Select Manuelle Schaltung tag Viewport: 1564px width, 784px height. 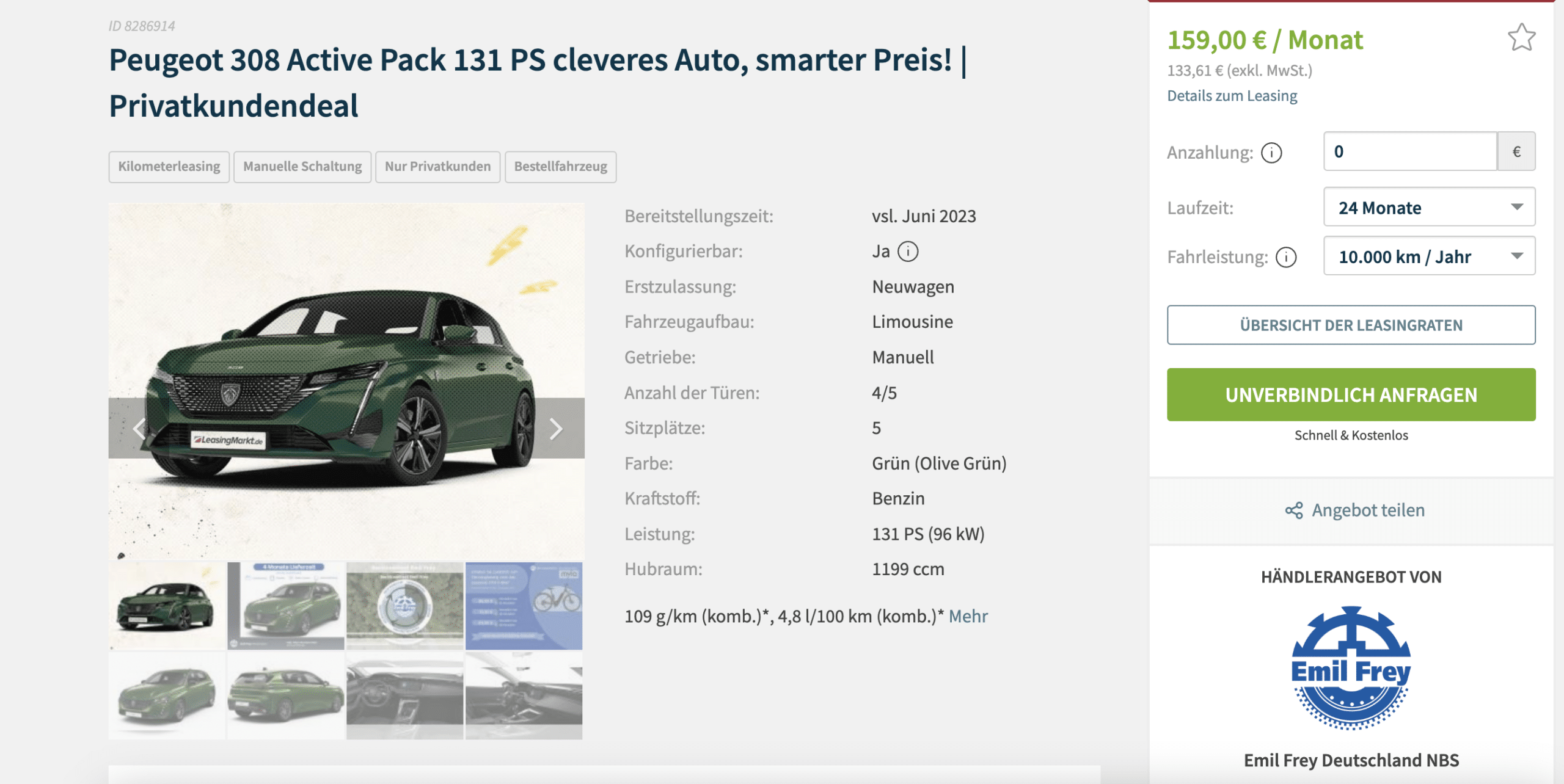pos(302,167)
